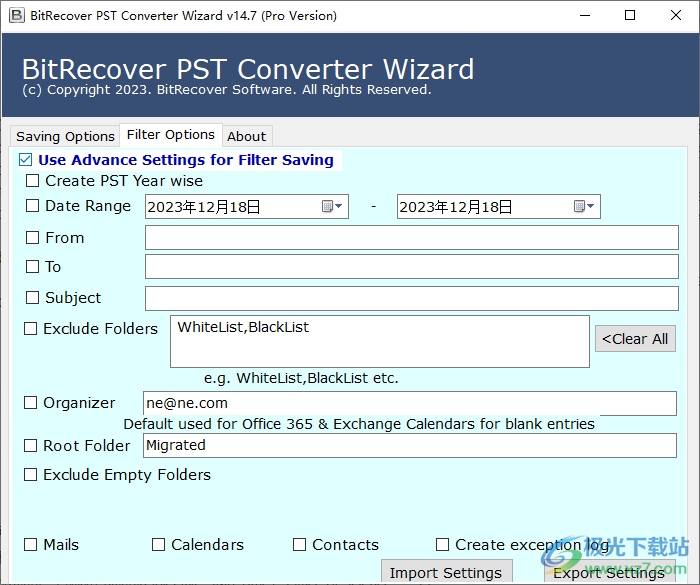This screenshot has height=585, width=700.
Task: Click the BitRecover app icon in title bar
Action: coord(17,16)
